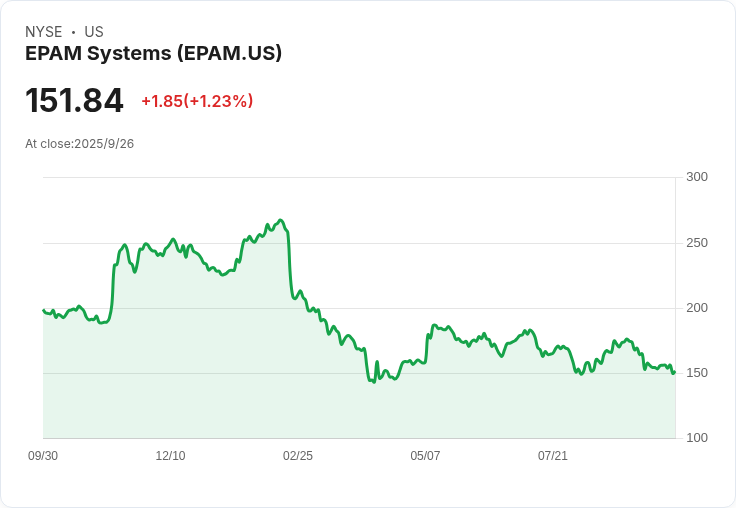Click the 100 price axis label

pyautogui.click(x=697, y=438)
